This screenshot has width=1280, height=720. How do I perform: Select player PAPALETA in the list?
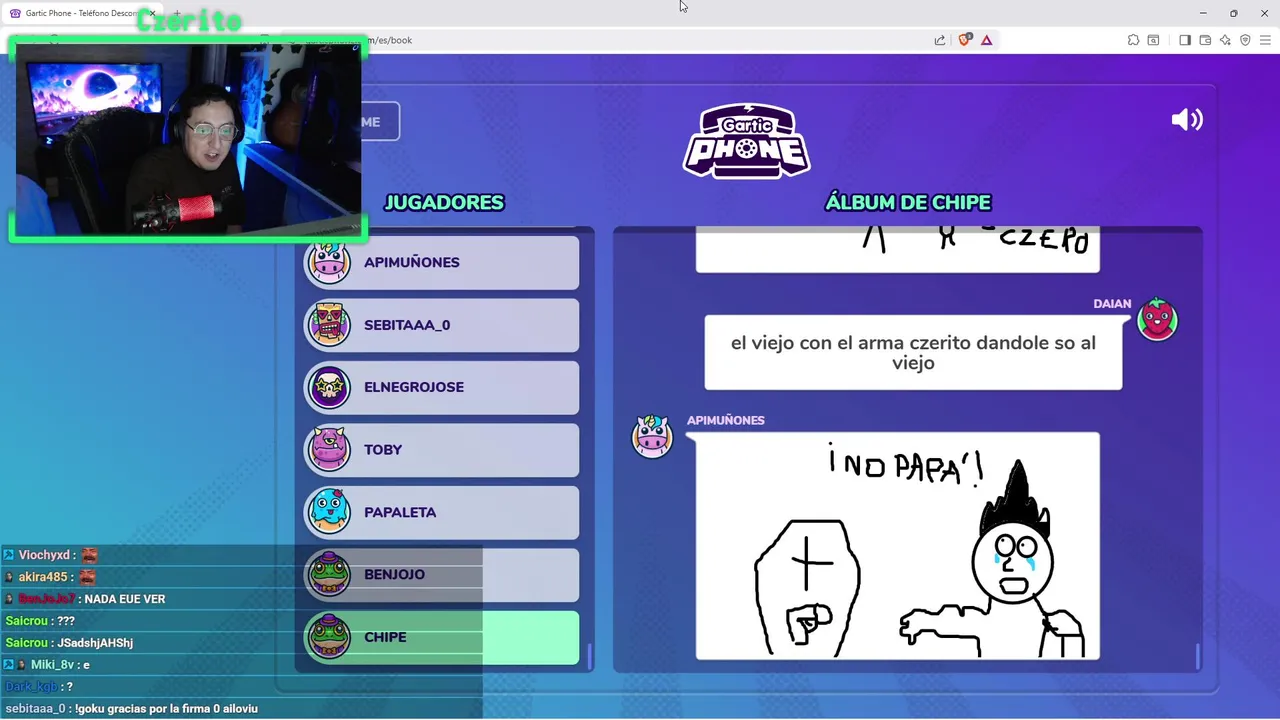(x=441, y=512)
